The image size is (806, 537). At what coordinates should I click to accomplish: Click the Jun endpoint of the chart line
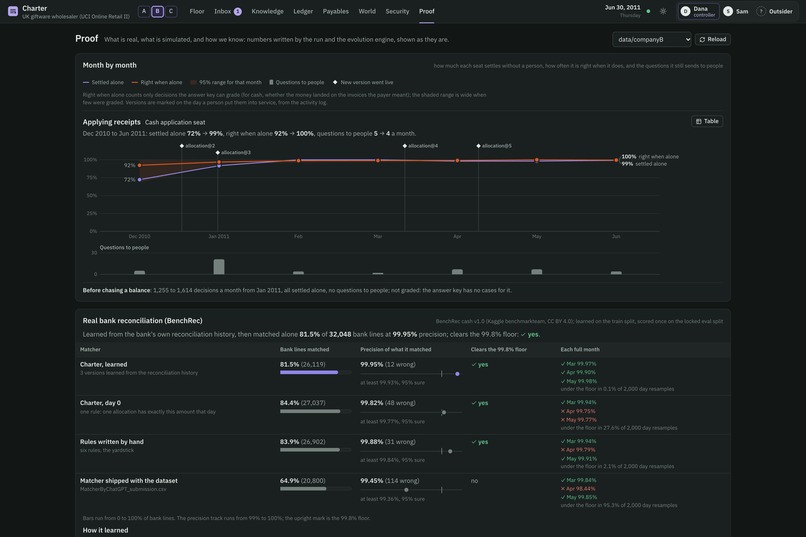point(616,160)
